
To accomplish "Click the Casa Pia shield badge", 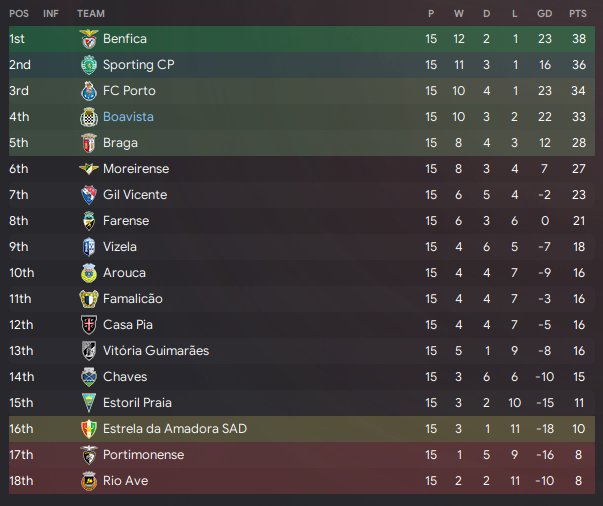I will pos(89,325).
